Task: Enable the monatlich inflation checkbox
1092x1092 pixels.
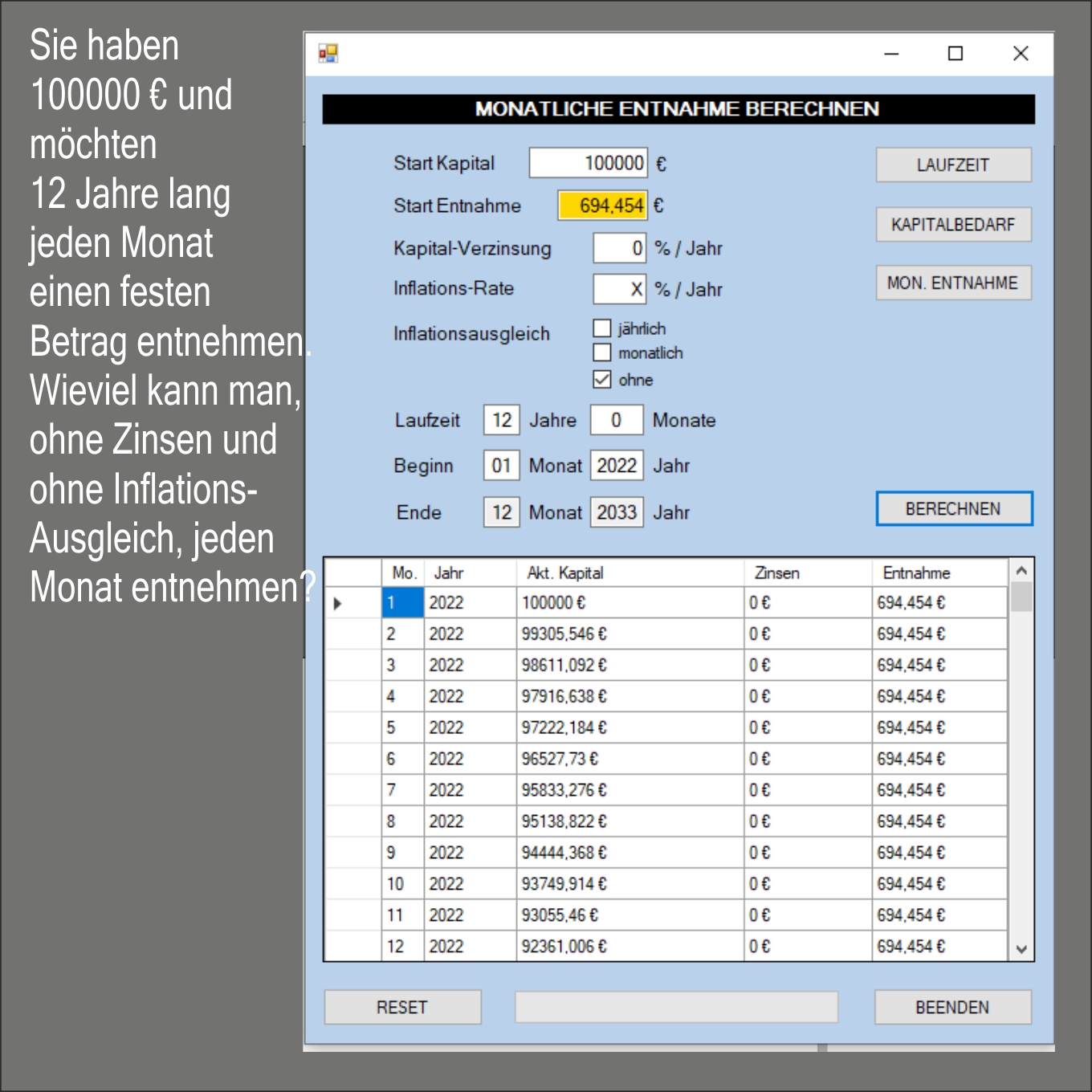Action: click(602, 352)
